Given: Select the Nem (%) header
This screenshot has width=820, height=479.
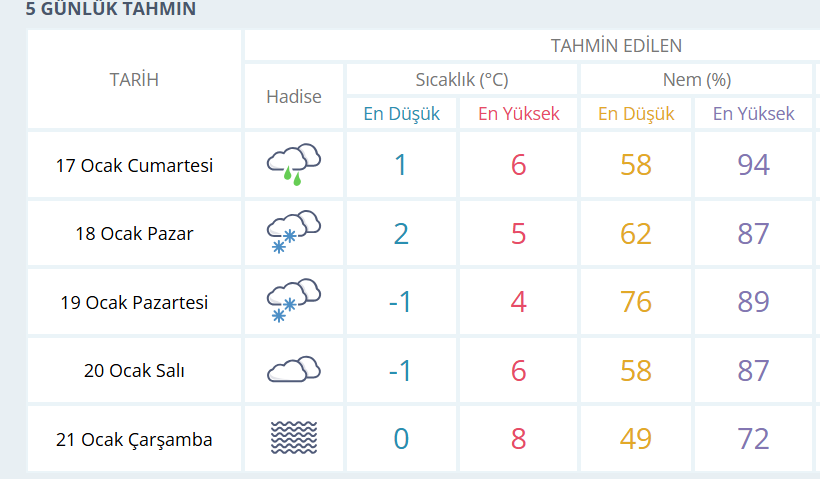Looking at the screenshot, I should [x=696, y=80].
